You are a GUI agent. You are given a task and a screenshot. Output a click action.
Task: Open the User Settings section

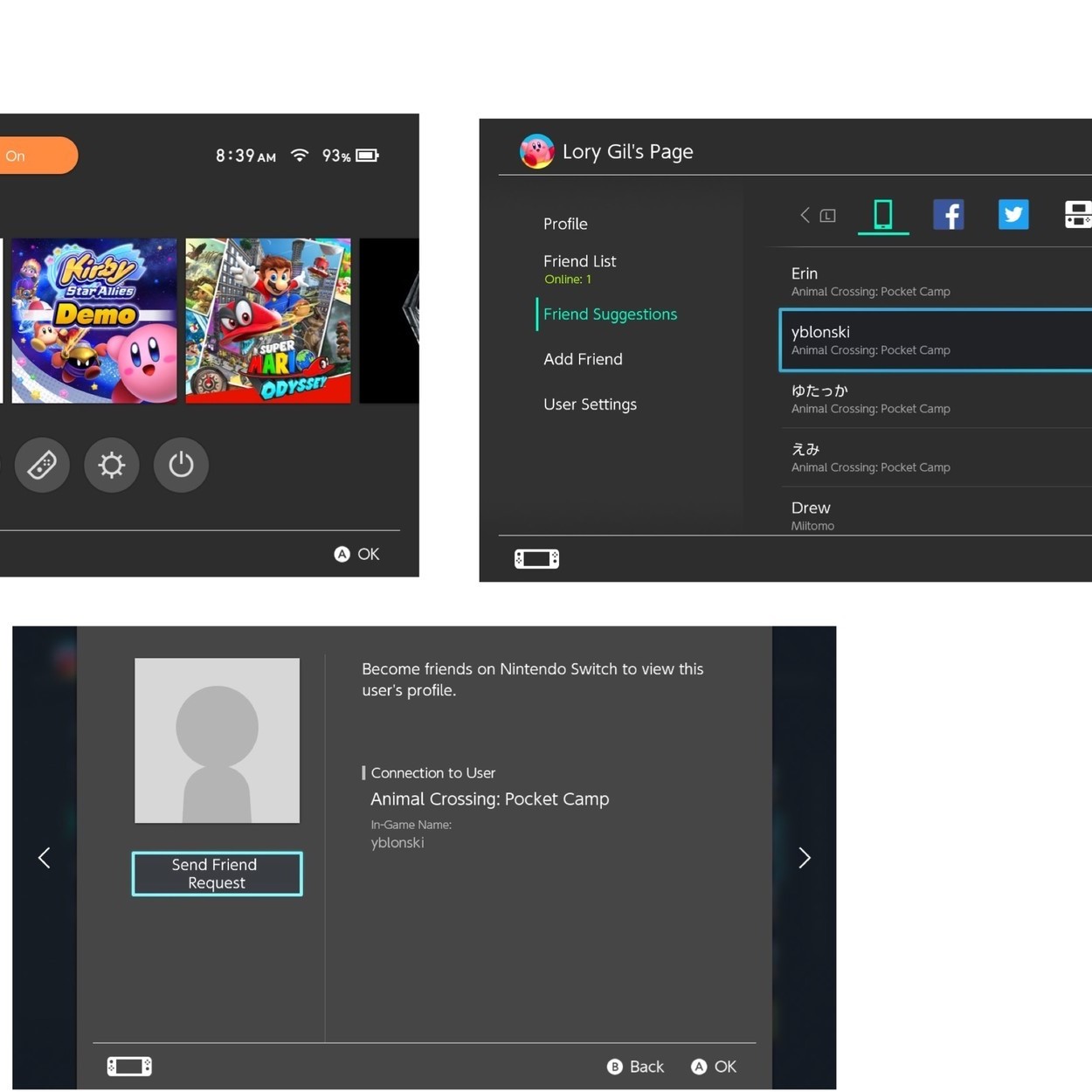[x=590, y=404]
